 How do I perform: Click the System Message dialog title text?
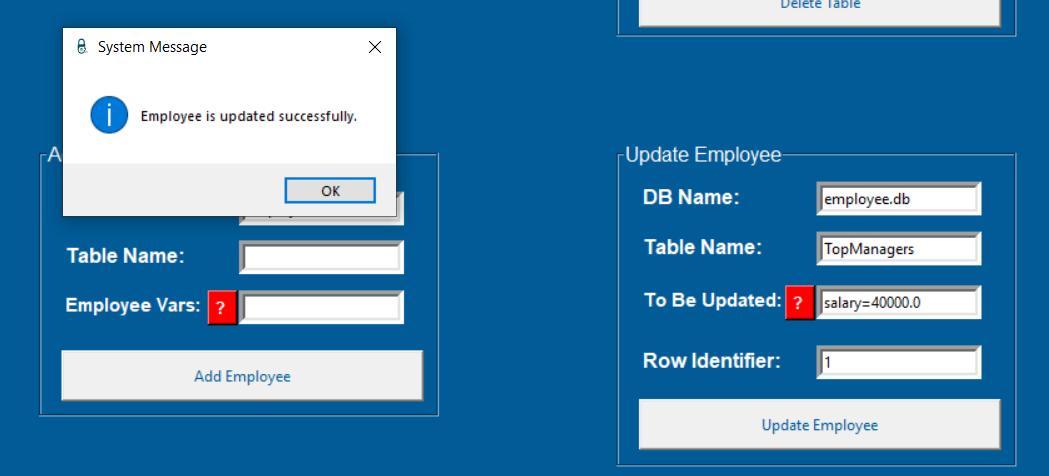(152, 47)
